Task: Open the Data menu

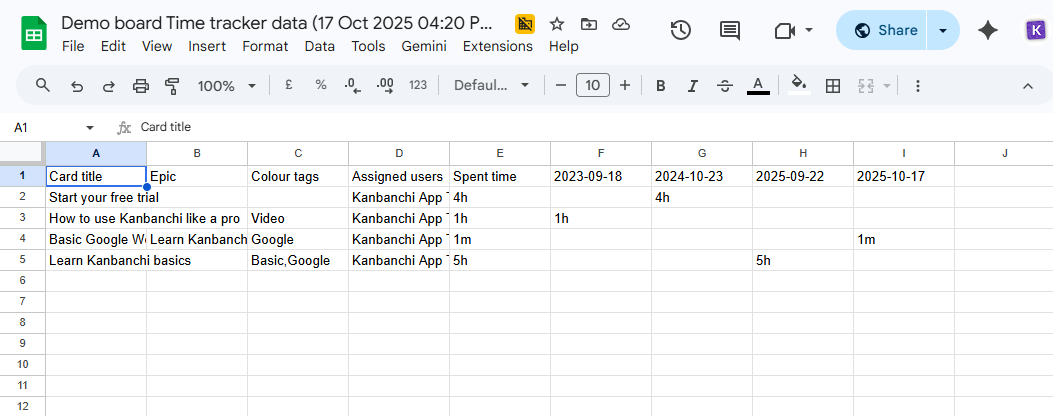Action: pyautogui.click(x=320, y=46)
